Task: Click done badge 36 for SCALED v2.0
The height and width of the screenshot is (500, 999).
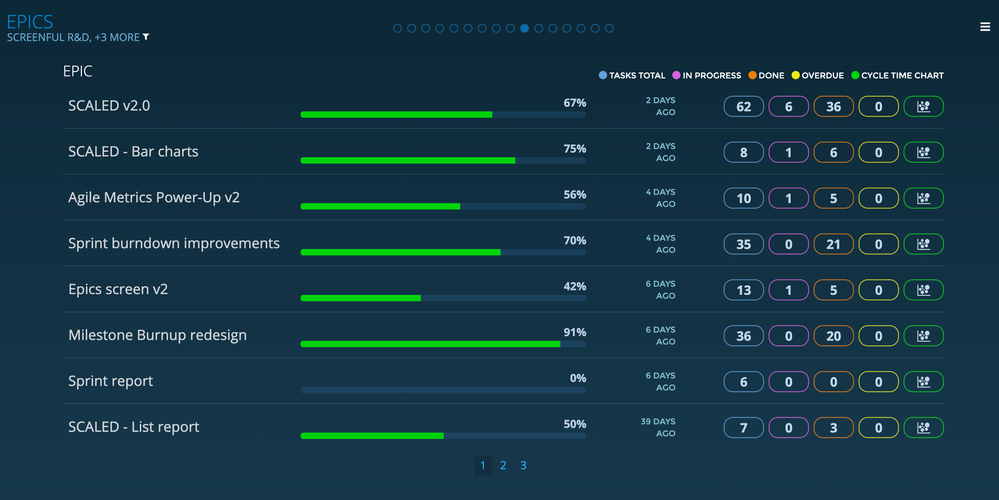Action: click(x=833, y=106)
